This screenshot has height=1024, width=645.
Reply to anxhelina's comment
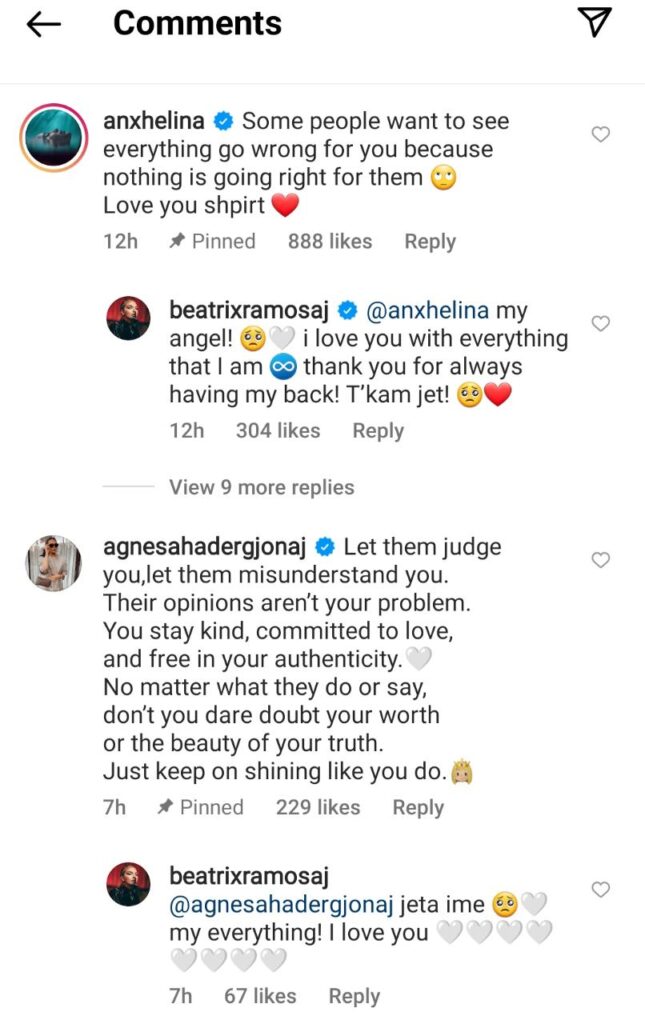point(429,241)
